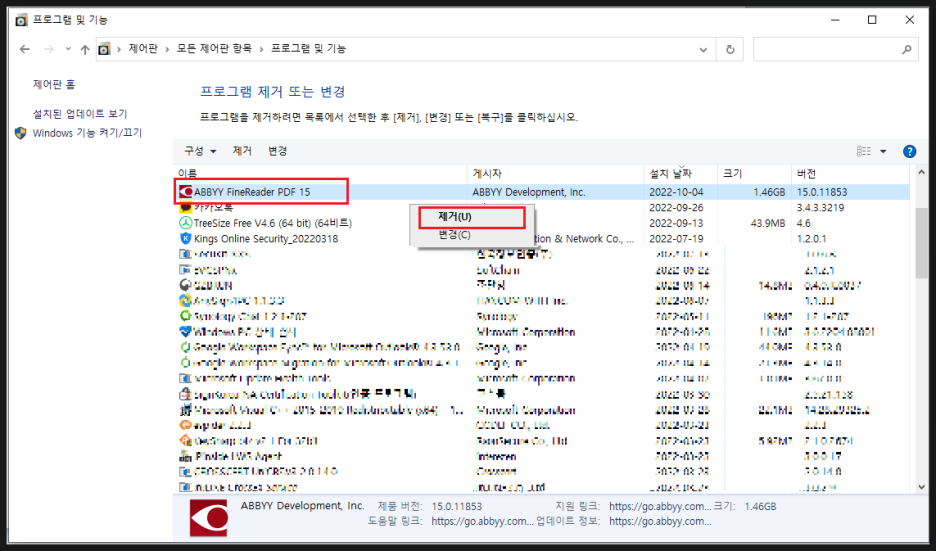
Task: Click the vertical scrollbar thumb
Action: click(x=921, y=242)
